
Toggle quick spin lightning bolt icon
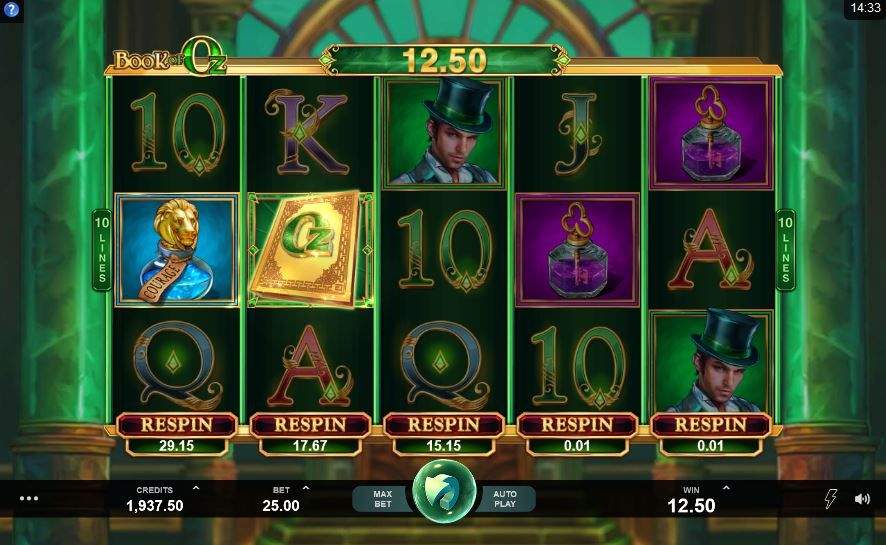[830, 499]
